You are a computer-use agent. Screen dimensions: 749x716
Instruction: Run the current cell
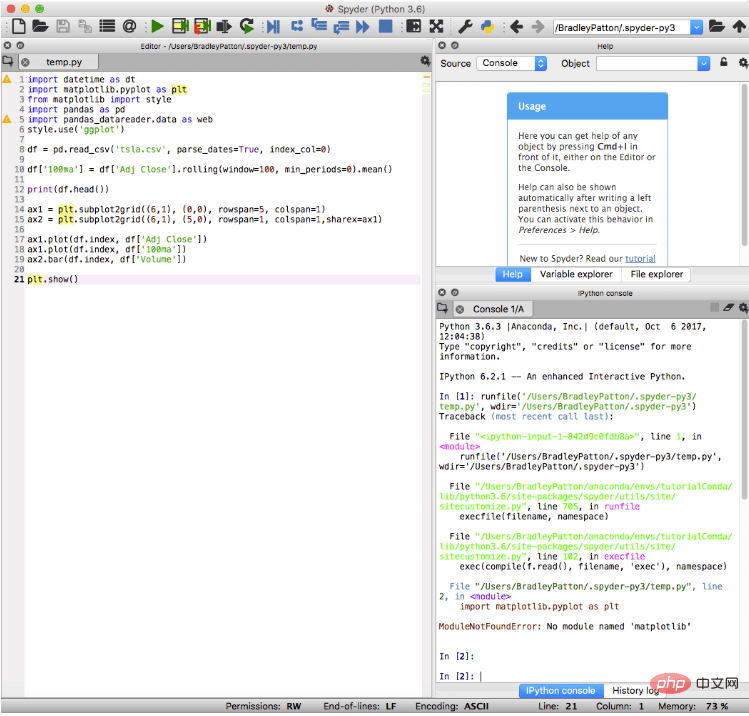(x=180, y=26)
